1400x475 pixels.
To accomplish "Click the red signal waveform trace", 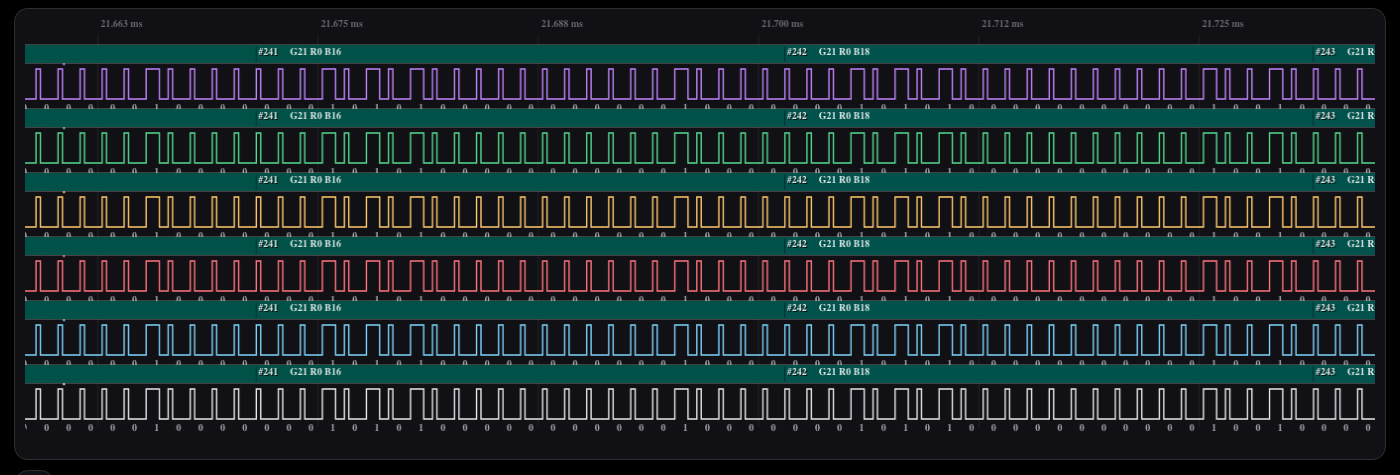I will [x=700, y=276].
